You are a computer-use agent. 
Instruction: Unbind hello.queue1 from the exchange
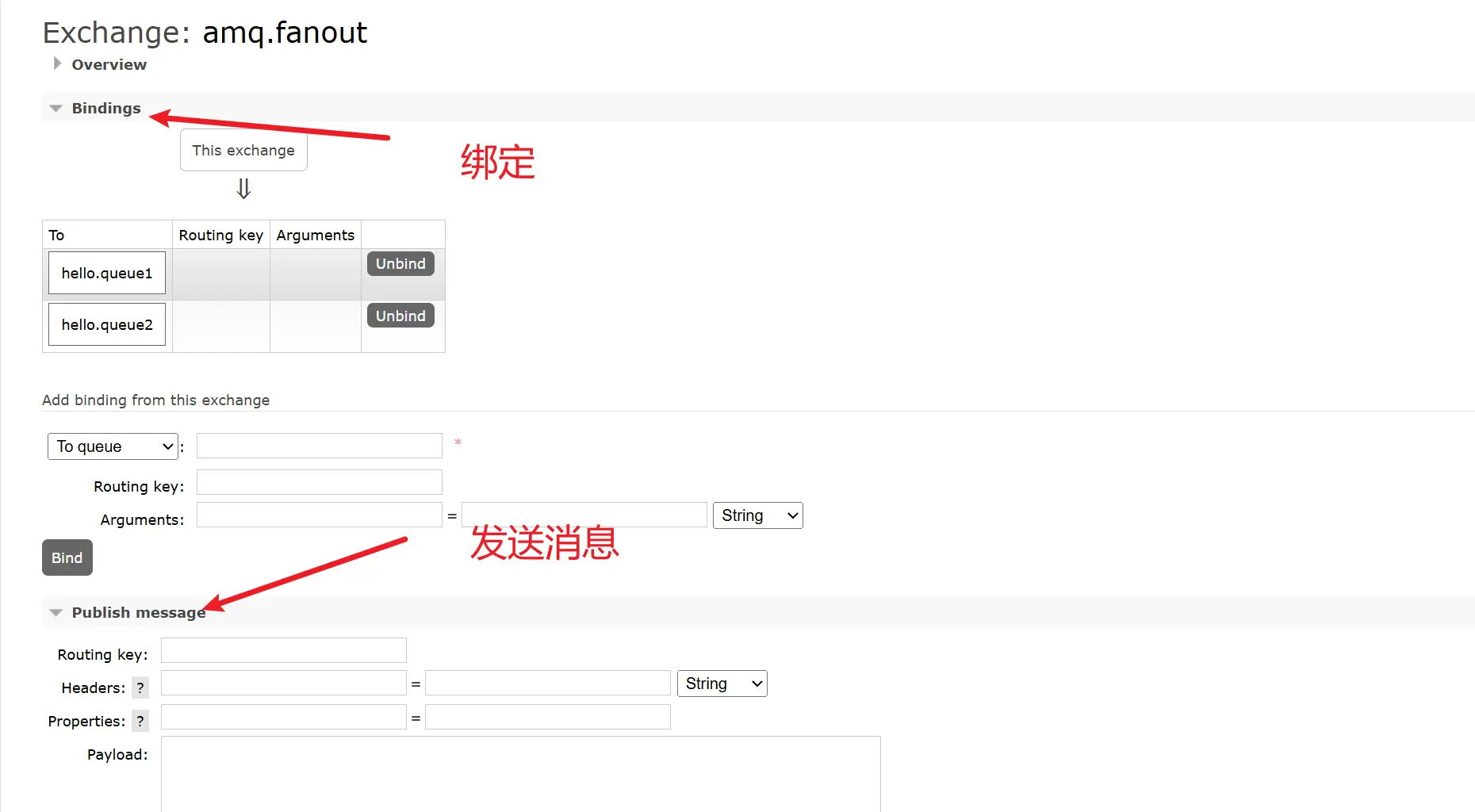coord(400,264)
